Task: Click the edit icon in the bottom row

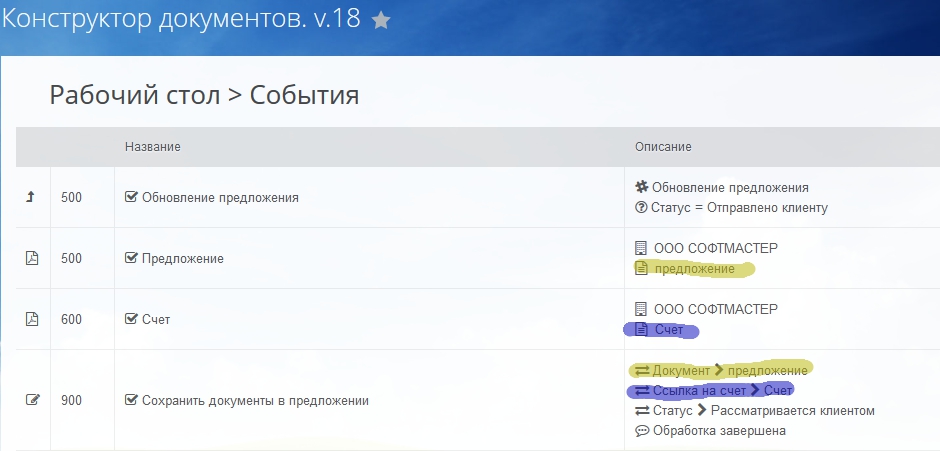Action: (31, 401)
